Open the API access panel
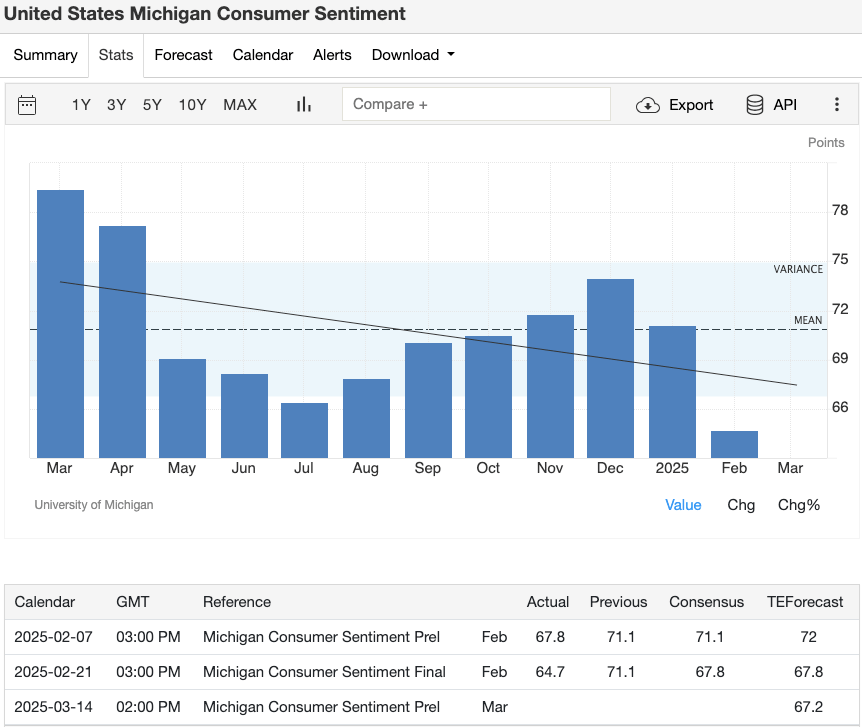Screen dimensions: 862x727 (770, 104)
